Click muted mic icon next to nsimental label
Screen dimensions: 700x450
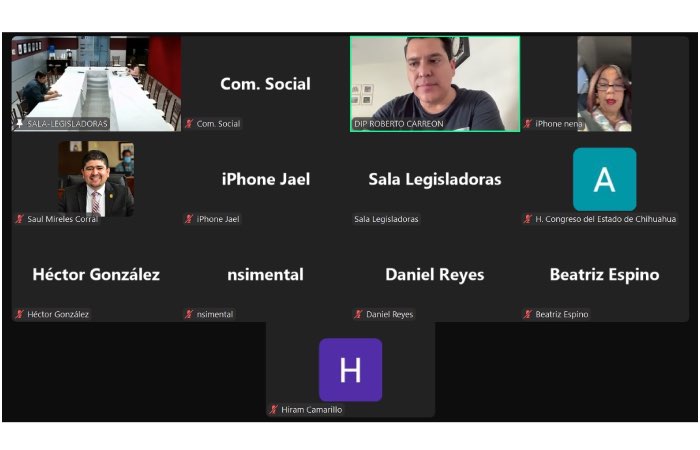point(189,314)
